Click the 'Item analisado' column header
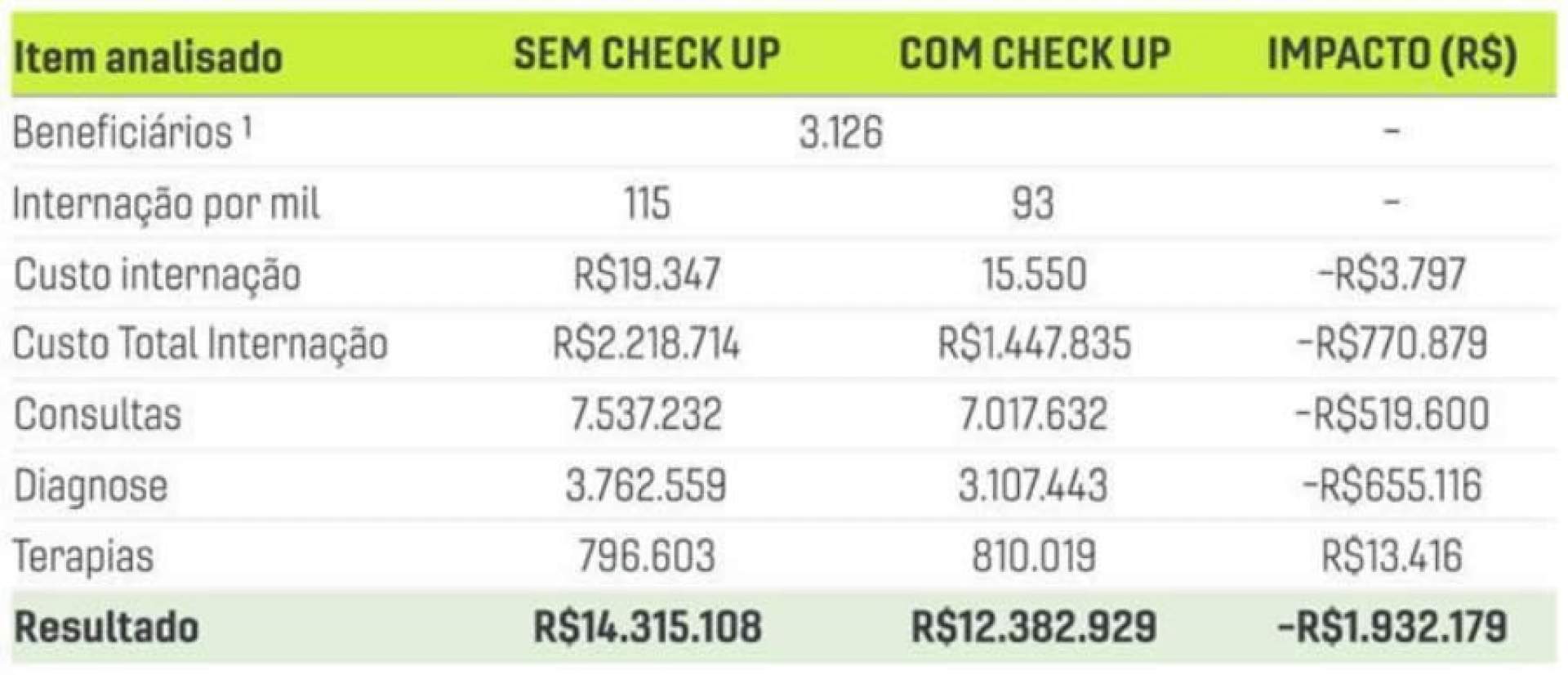The image size is (1568, 675). pos(148,58)
